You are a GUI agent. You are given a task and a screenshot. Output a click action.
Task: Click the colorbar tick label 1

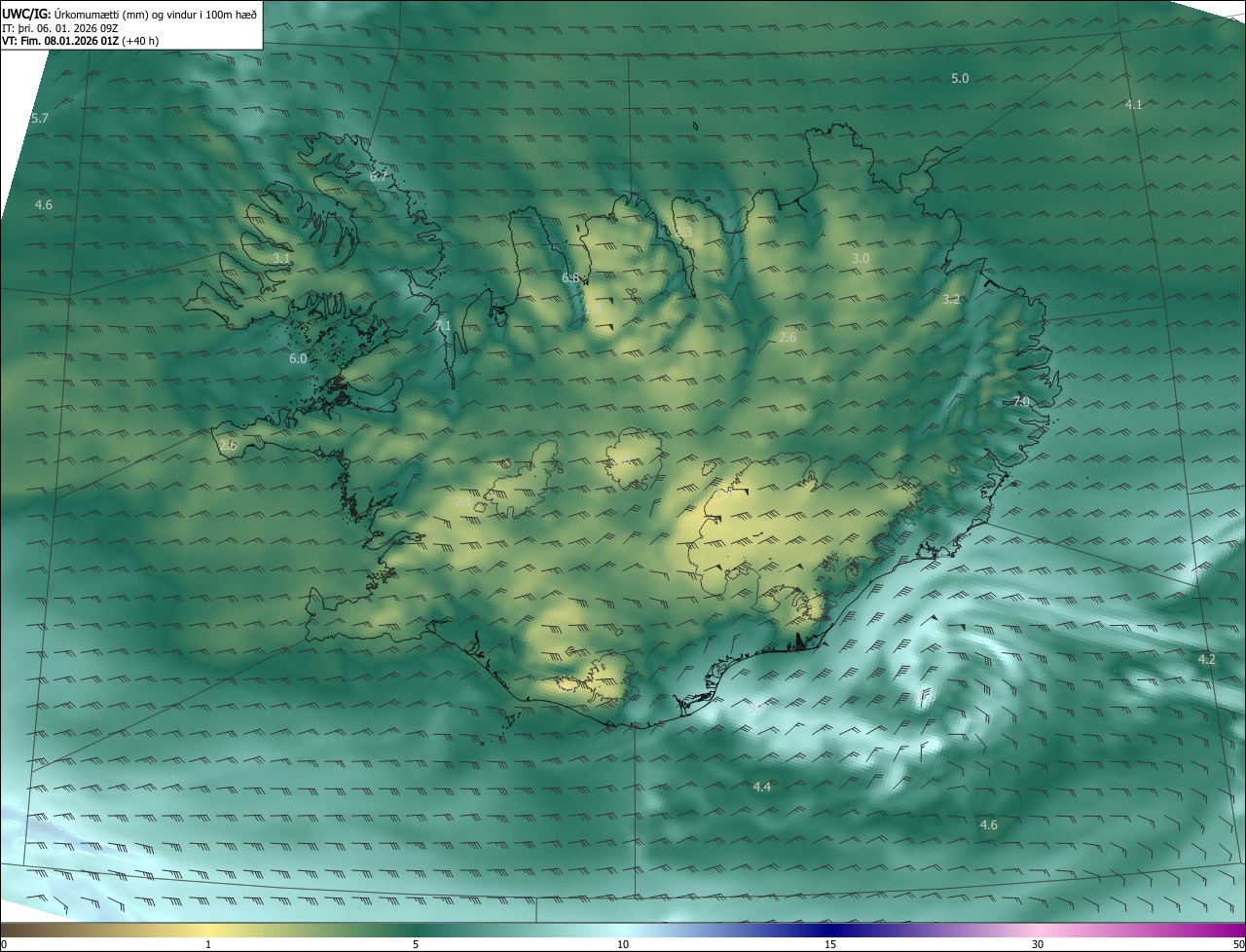[209, 944]
